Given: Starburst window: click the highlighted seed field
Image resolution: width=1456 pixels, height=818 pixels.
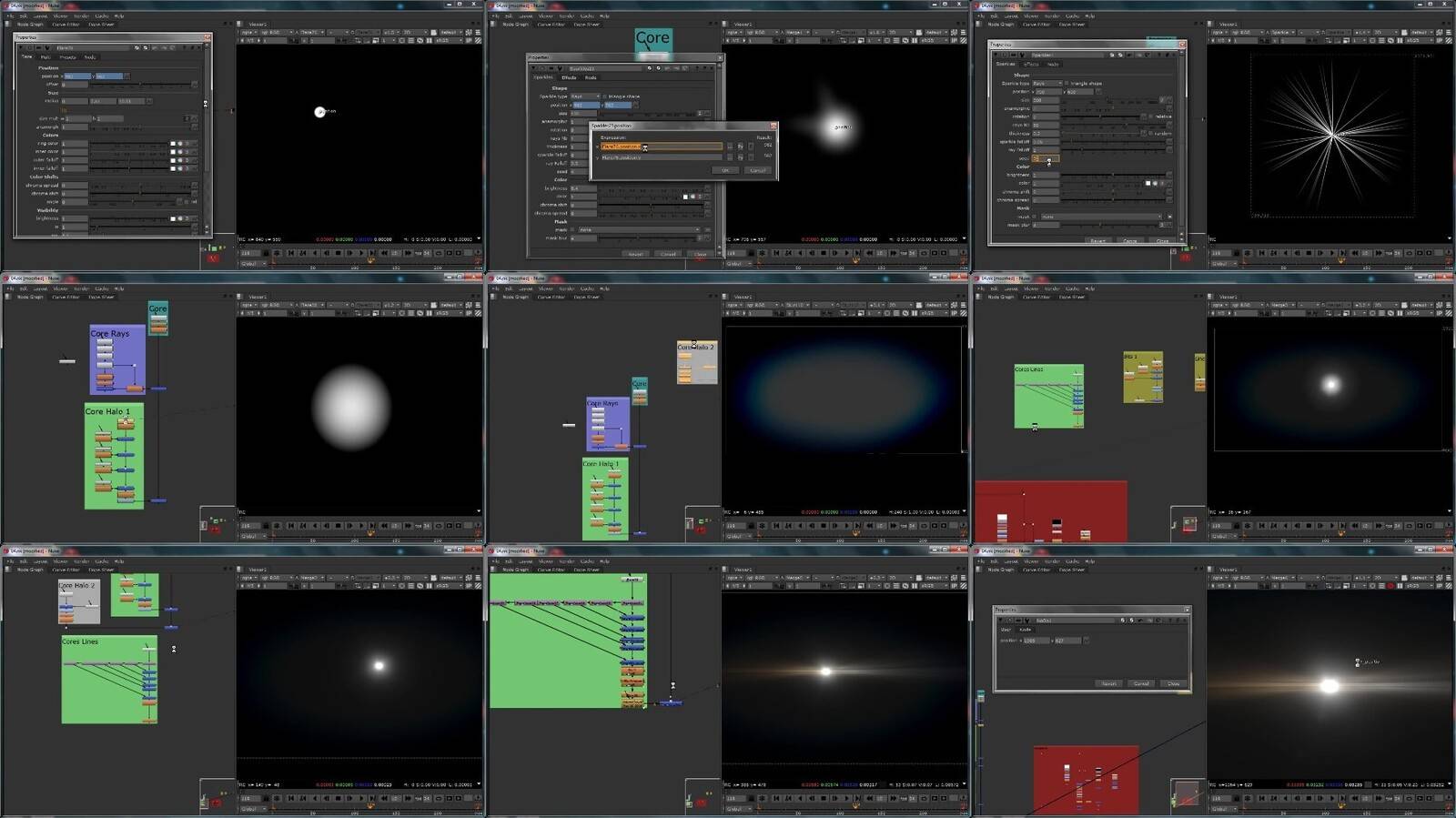Looking at the screenshot, I should [1046, 158].
